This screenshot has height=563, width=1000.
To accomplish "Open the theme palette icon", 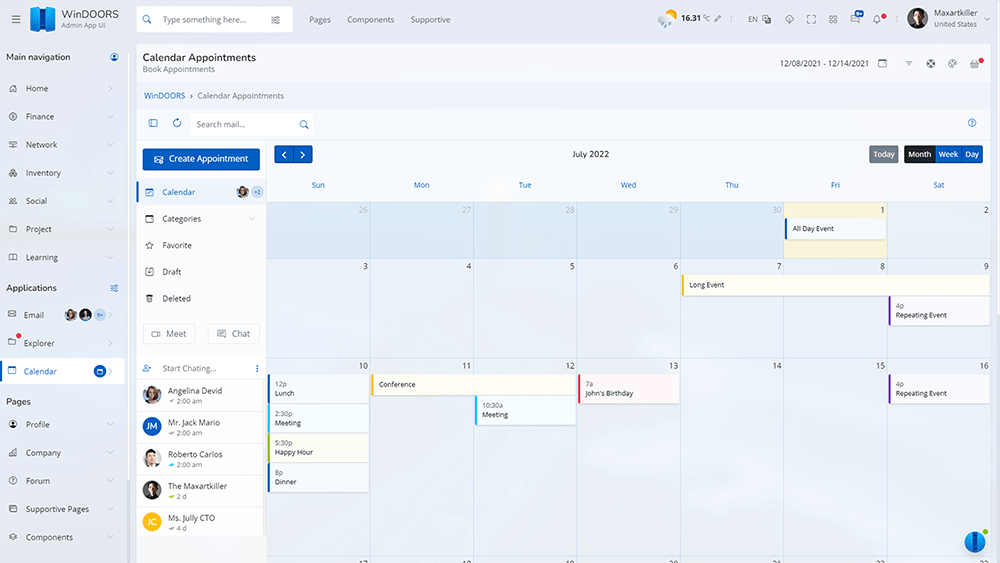I will (x=952, y=64).
